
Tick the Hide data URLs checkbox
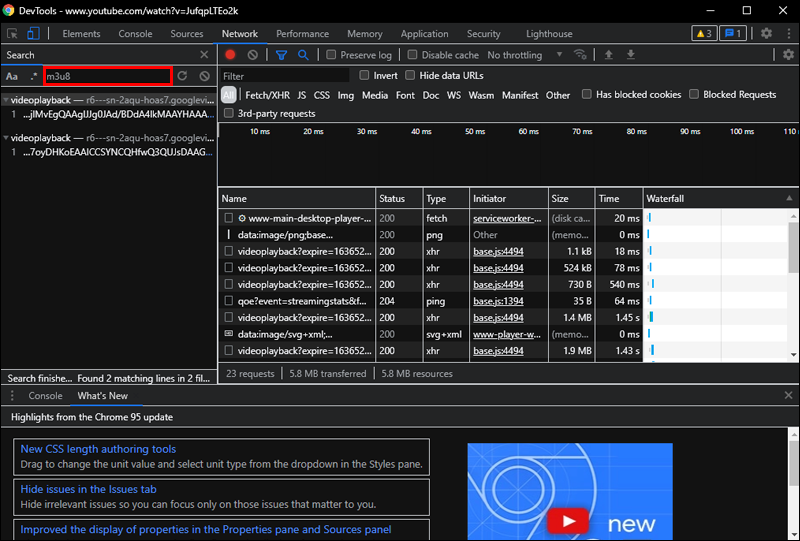[x=411, y=76]
